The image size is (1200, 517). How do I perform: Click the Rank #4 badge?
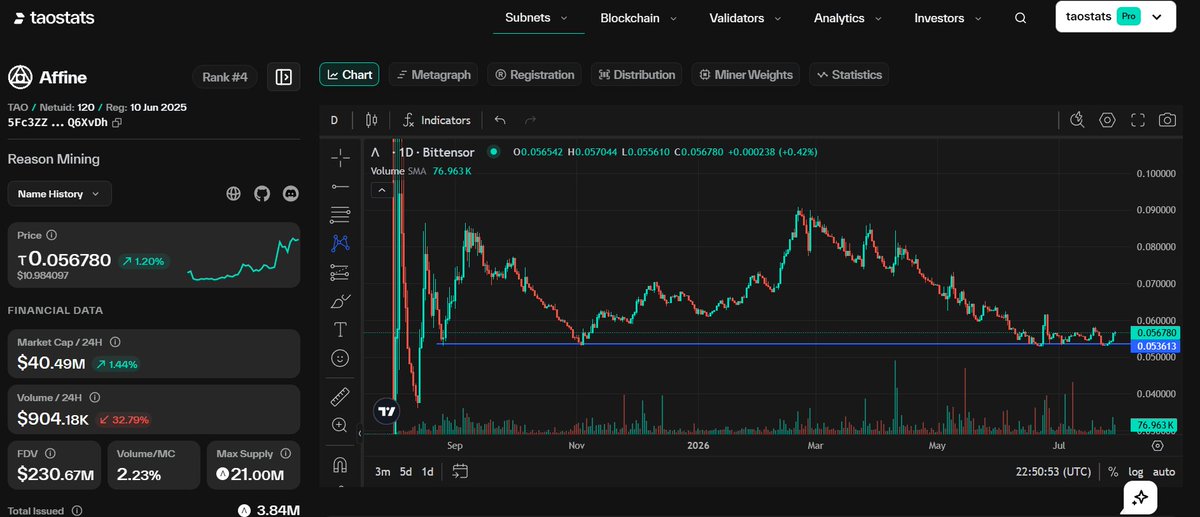[x=226, y=77]
